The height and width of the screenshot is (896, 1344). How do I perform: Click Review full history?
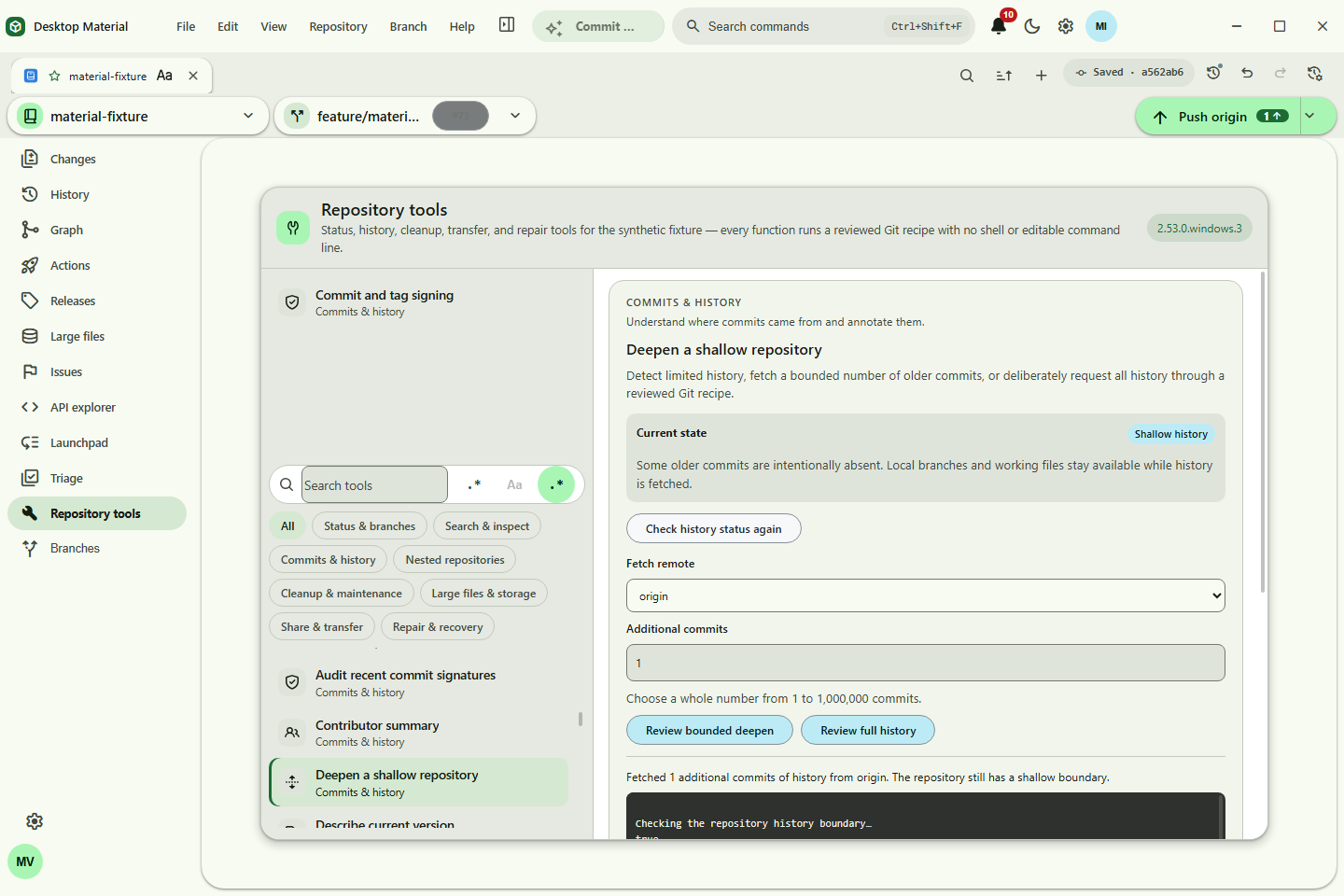click(x=868, y=730)
